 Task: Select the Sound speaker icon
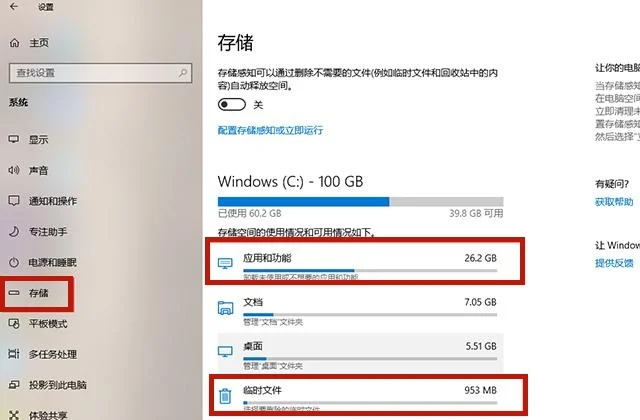click(14, 170)
